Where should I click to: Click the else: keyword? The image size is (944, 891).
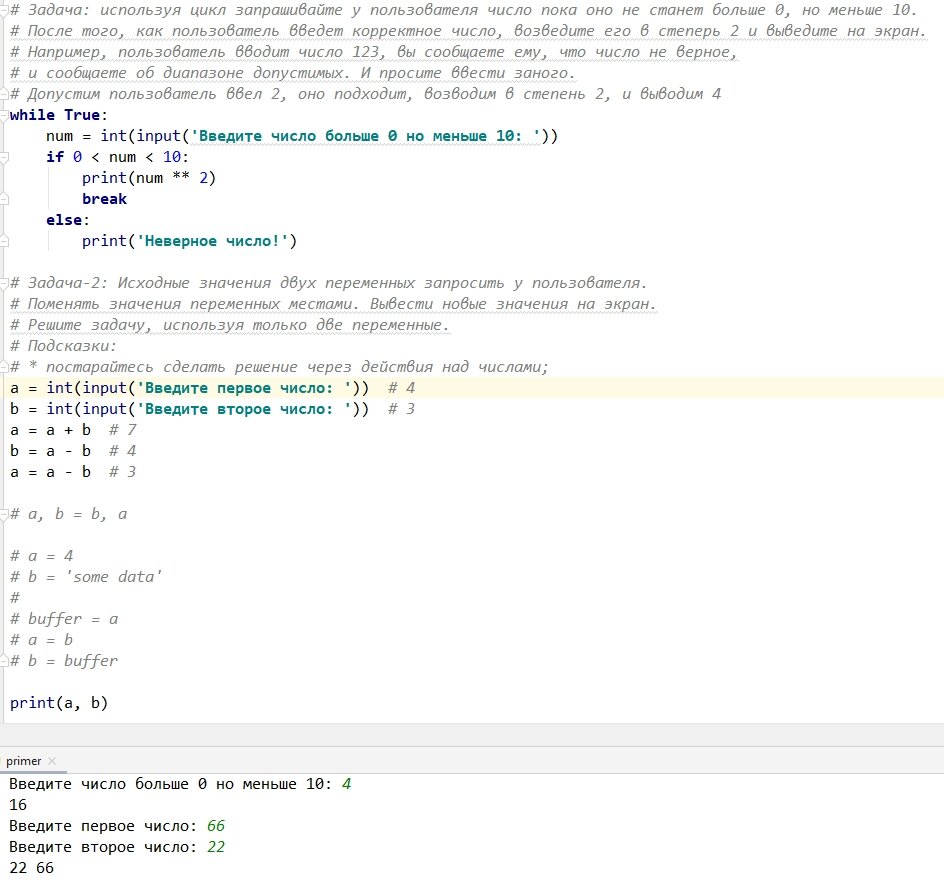67,220
